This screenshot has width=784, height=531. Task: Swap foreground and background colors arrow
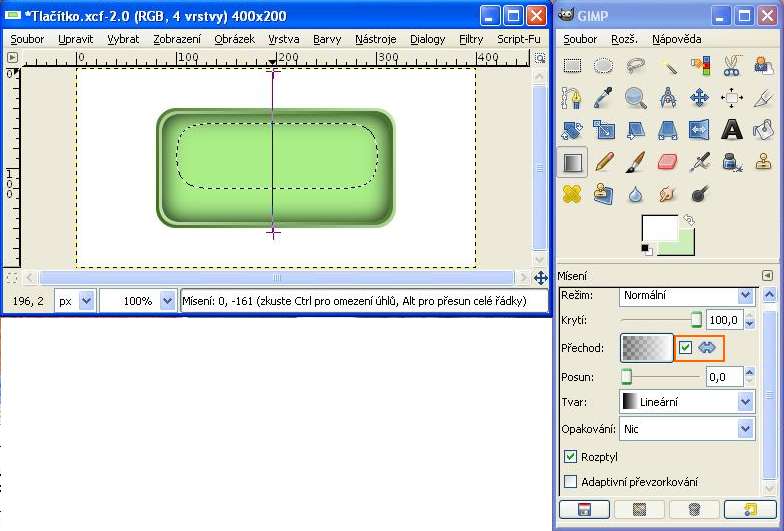click(x=689, y=220)
